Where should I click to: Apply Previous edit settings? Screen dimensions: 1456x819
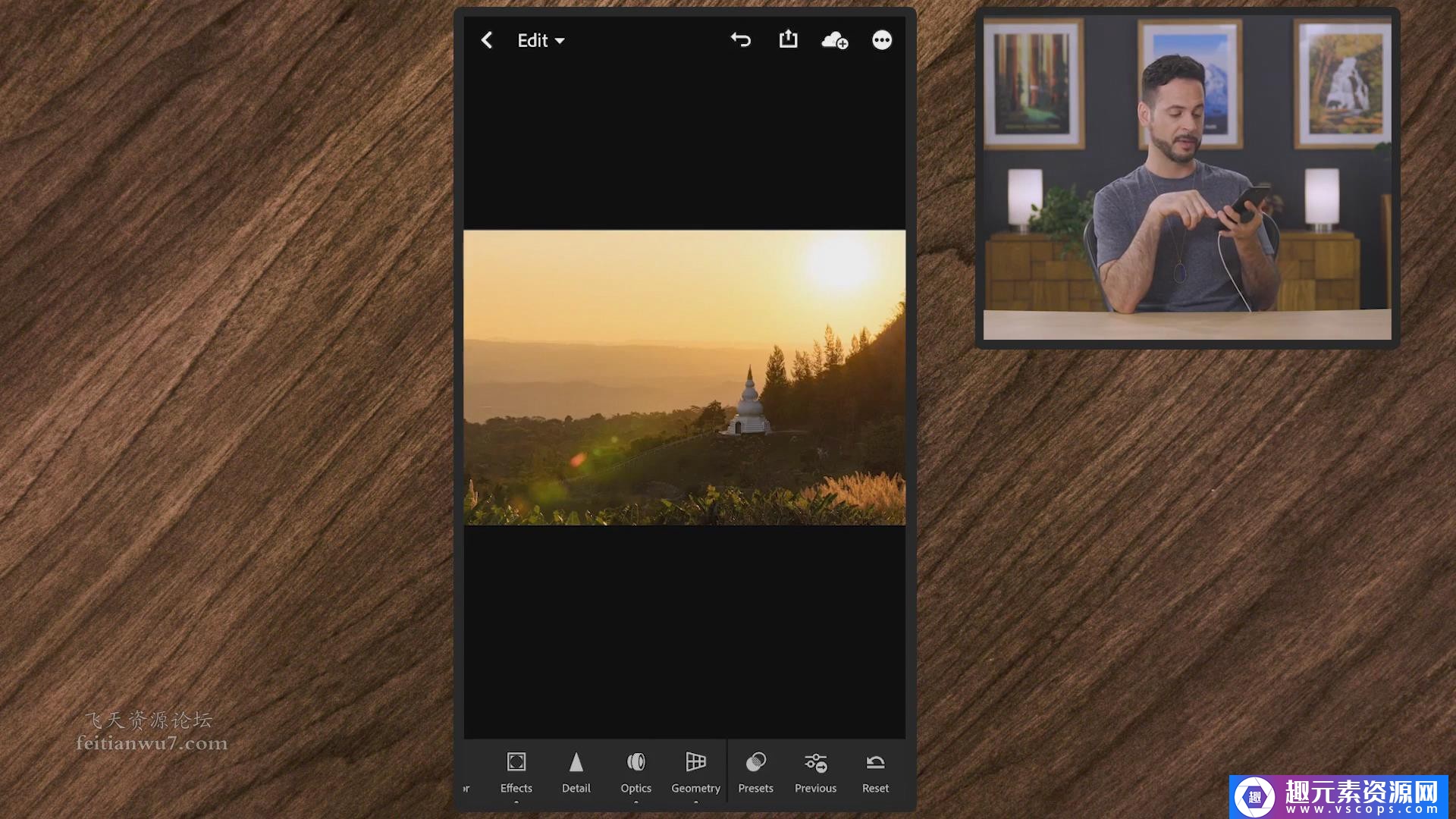click(x=815, y=772)
